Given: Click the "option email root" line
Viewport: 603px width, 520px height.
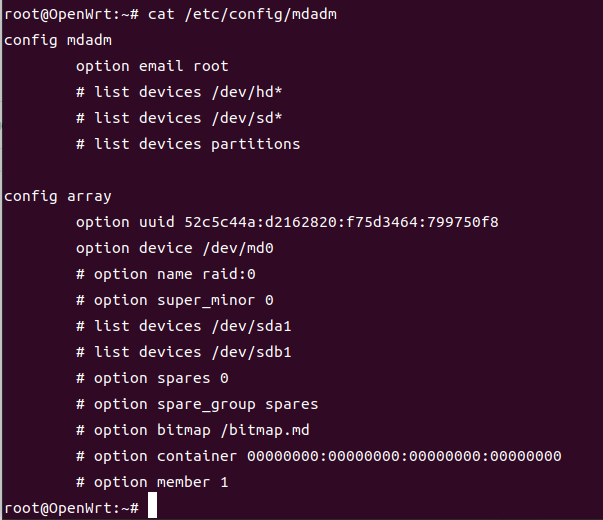Looking at the screenshot, I should tap(152, 66).
